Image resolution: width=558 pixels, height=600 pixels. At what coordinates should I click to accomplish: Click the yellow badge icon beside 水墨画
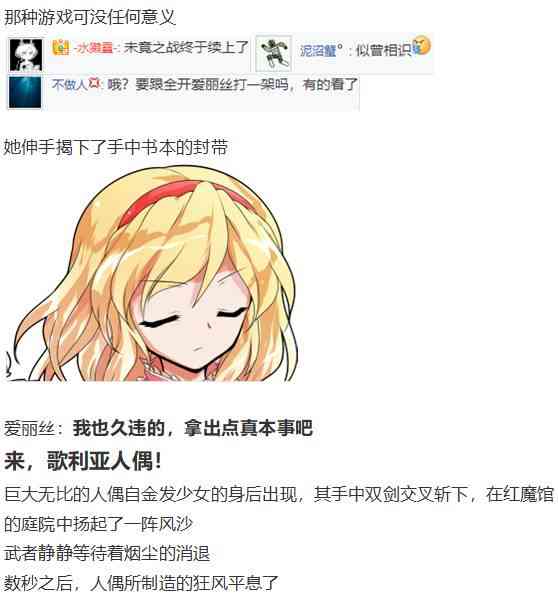pyautogui.click(x=60, y=47)
